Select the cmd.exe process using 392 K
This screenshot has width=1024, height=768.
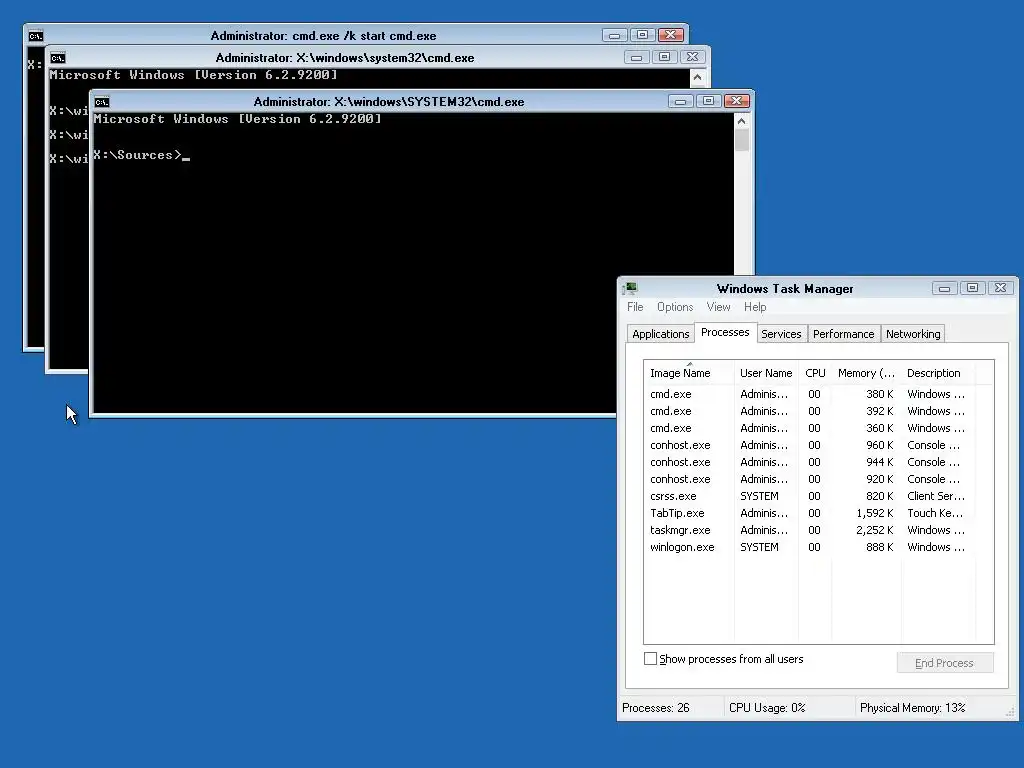click(x=810, y=411)
